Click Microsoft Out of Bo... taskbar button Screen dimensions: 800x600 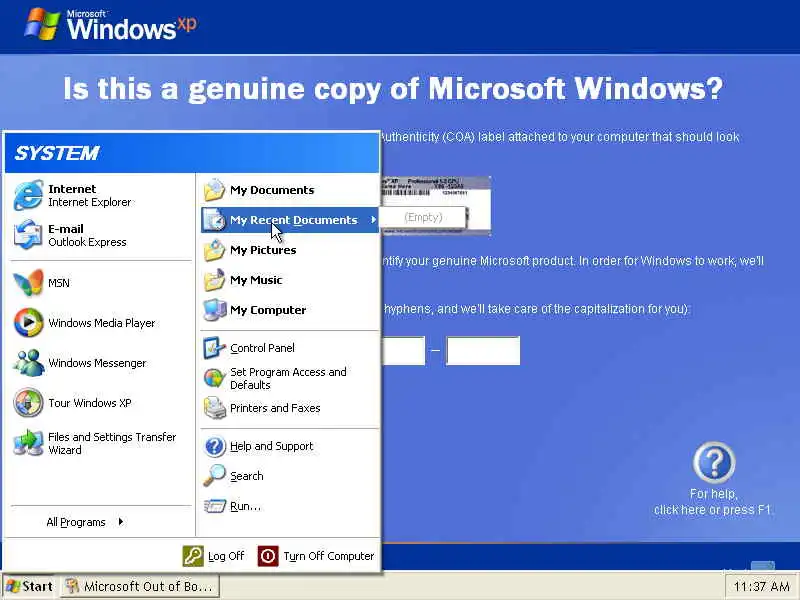pos(140,586)
